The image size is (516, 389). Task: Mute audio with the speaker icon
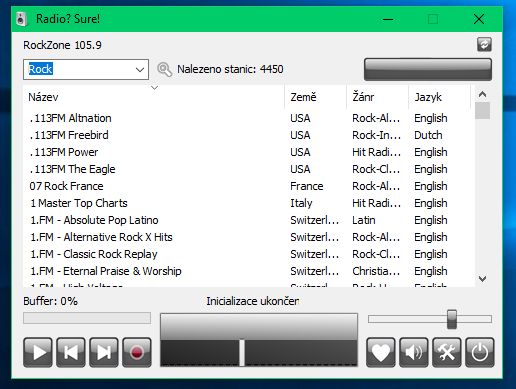[x=414, y=352]
